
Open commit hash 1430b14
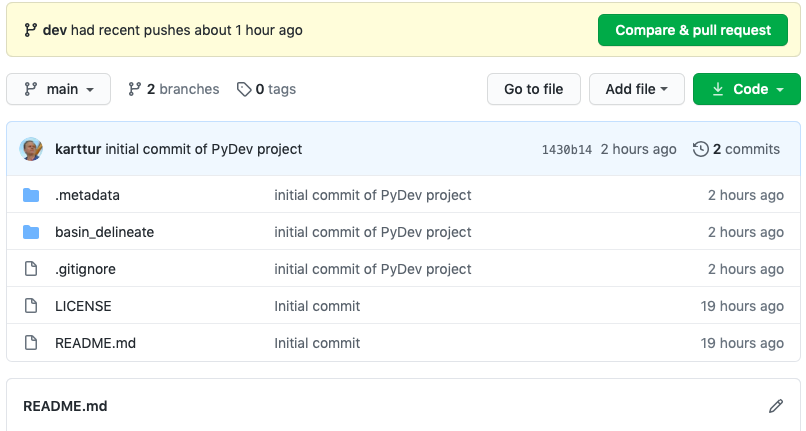coord(566,150)
